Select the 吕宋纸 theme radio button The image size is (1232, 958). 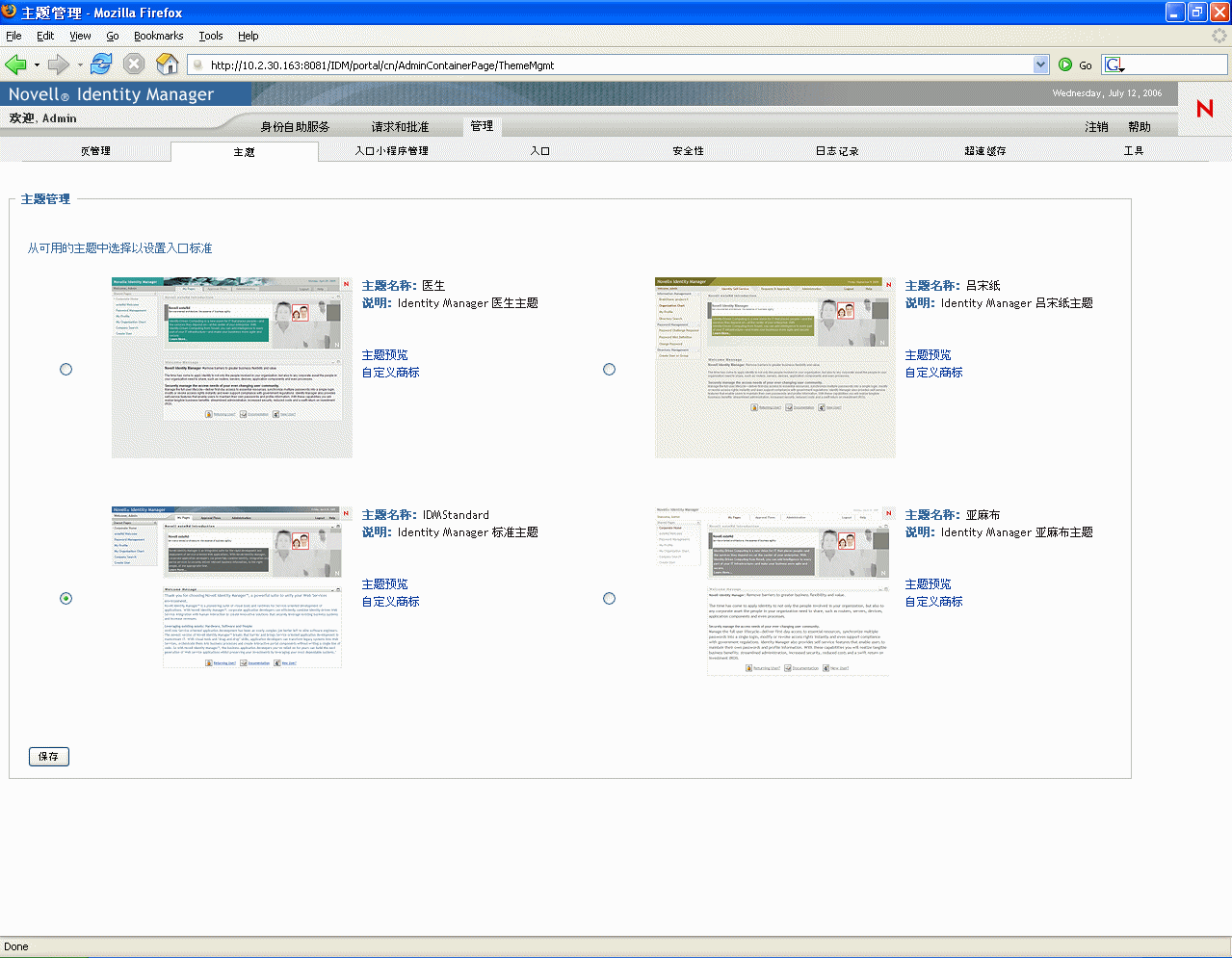click(609, 369)
